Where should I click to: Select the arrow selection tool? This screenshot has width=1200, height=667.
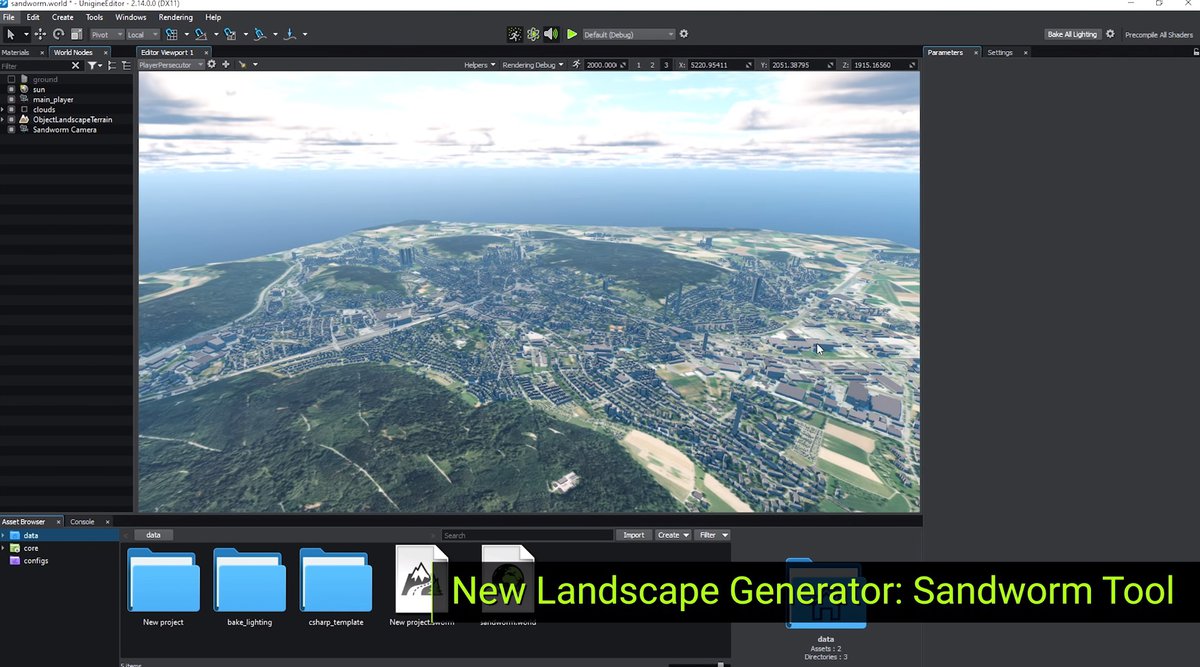click(x=10, y=34)
